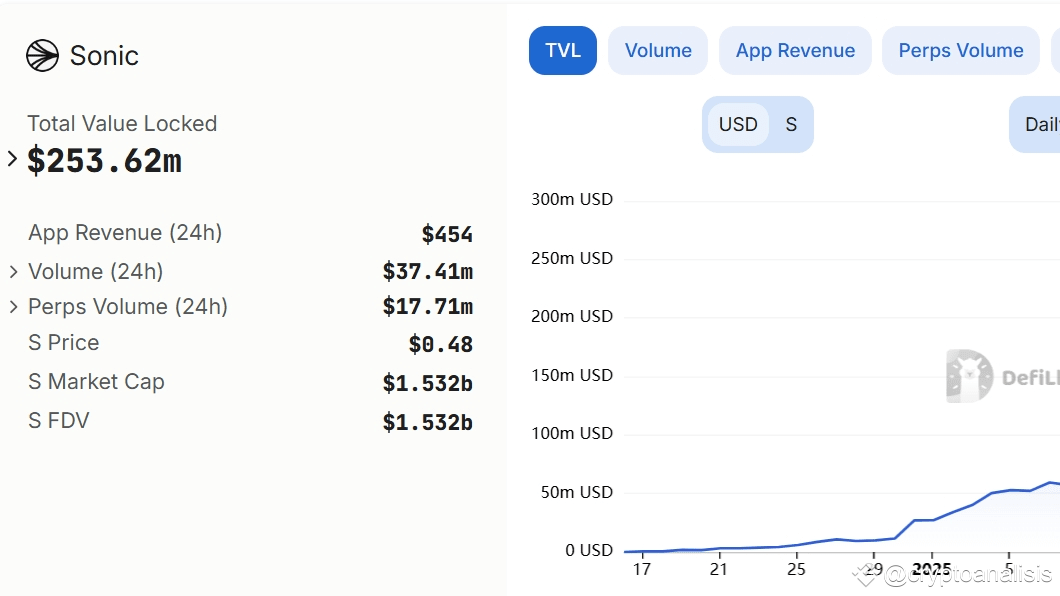Click the Sonic chain name heading
Screen dimensions: 1060x596
(104, 55)
